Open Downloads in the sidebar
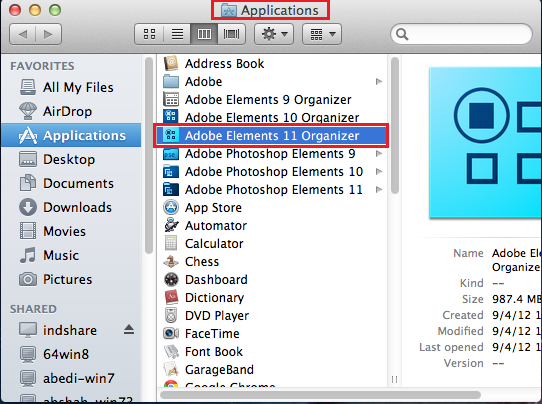This screenshot has width=542, height=404. pos(71,207)
